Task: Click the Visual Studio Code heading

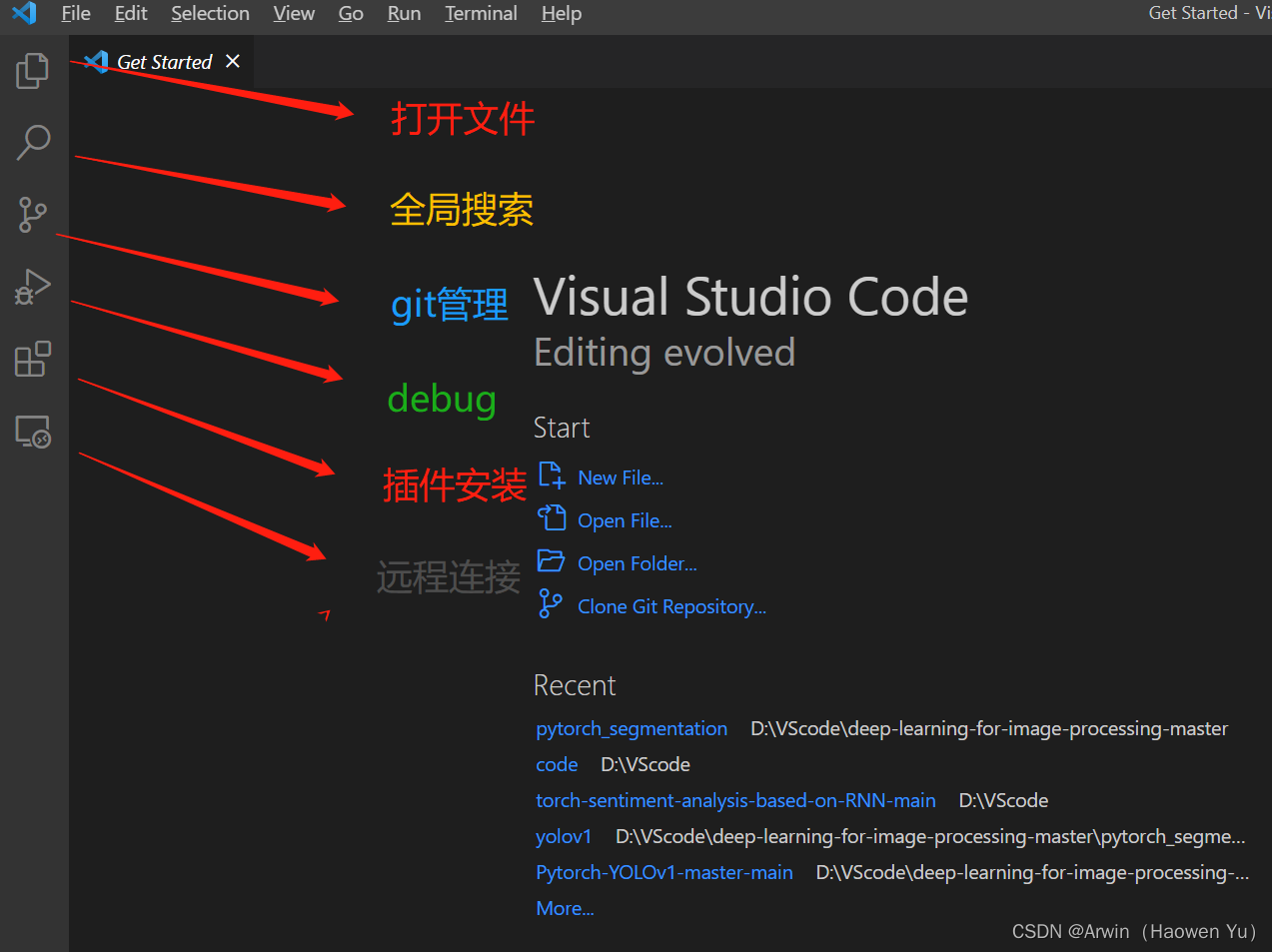Action: [x=751, y=298]
